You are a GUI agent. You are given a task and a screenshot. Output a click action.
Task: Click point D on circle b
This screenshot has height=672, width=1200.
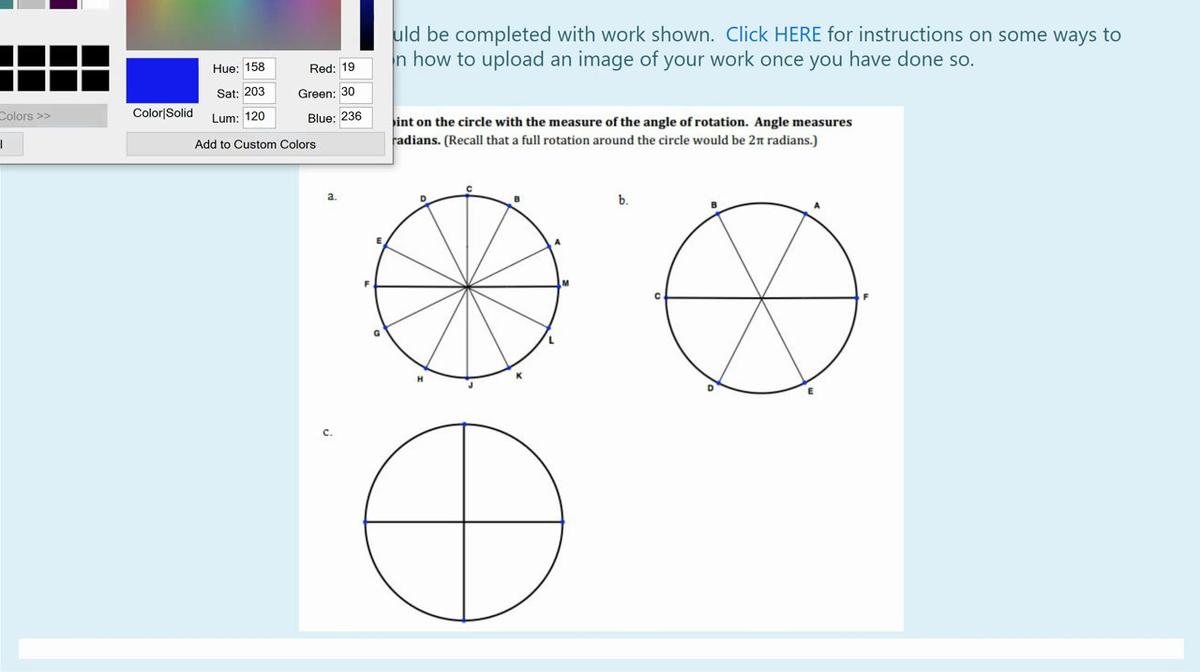coord(719,383)
